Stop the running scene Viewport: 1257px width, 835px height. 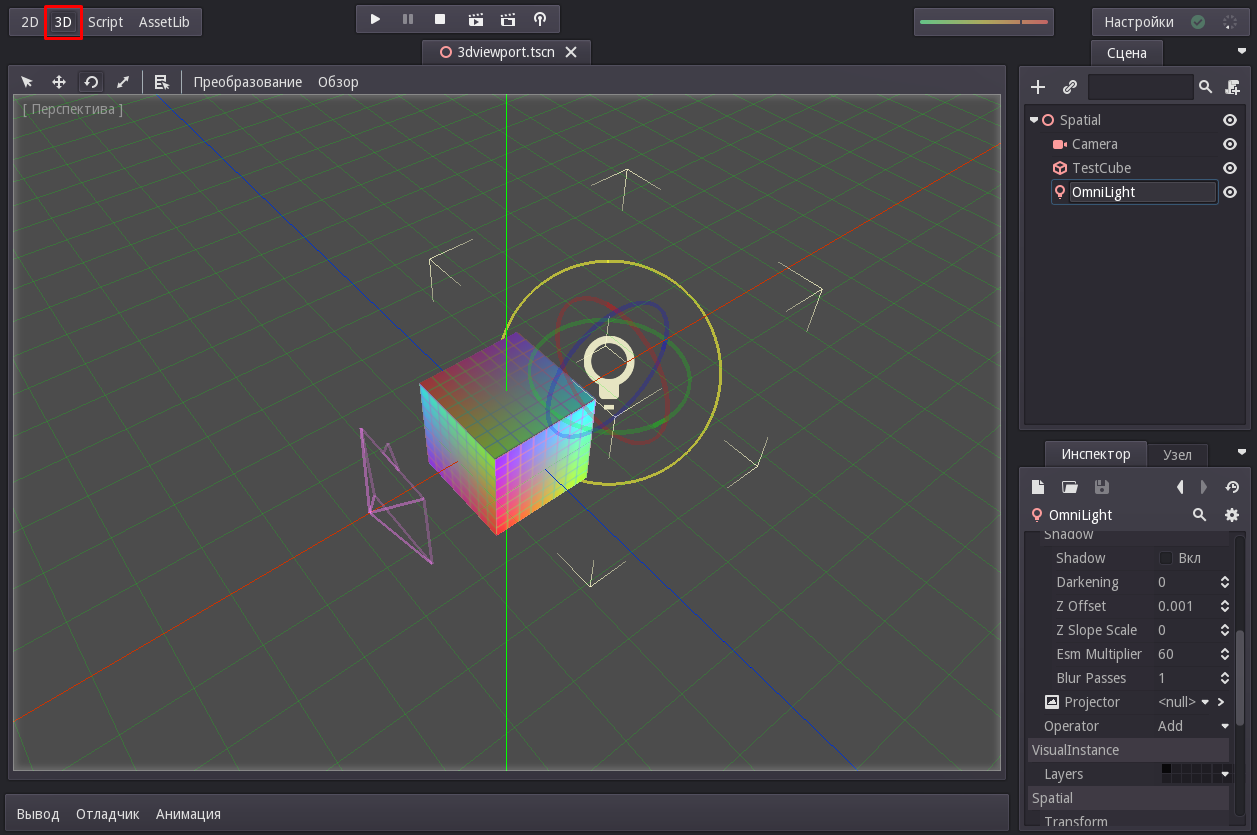(440, 19)
